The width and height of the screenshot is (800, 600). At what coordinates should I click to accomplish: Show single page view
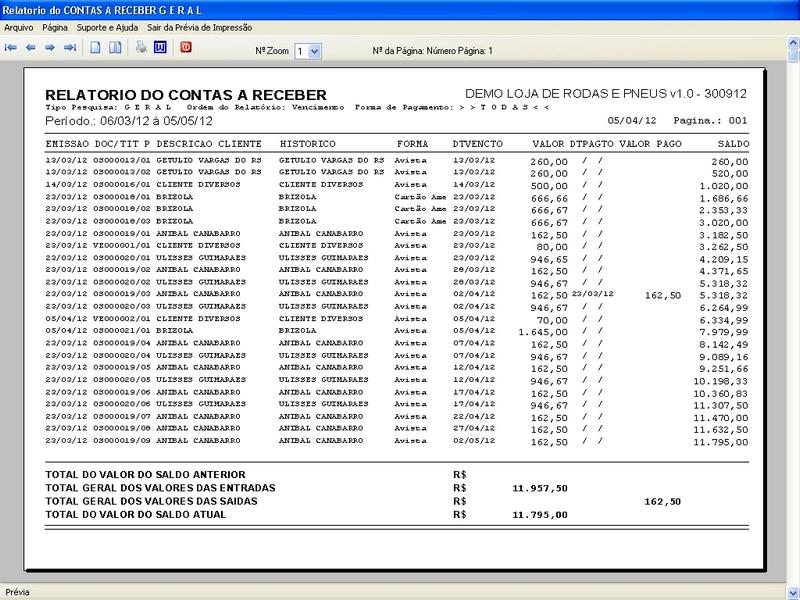click(x=95, y=47)
